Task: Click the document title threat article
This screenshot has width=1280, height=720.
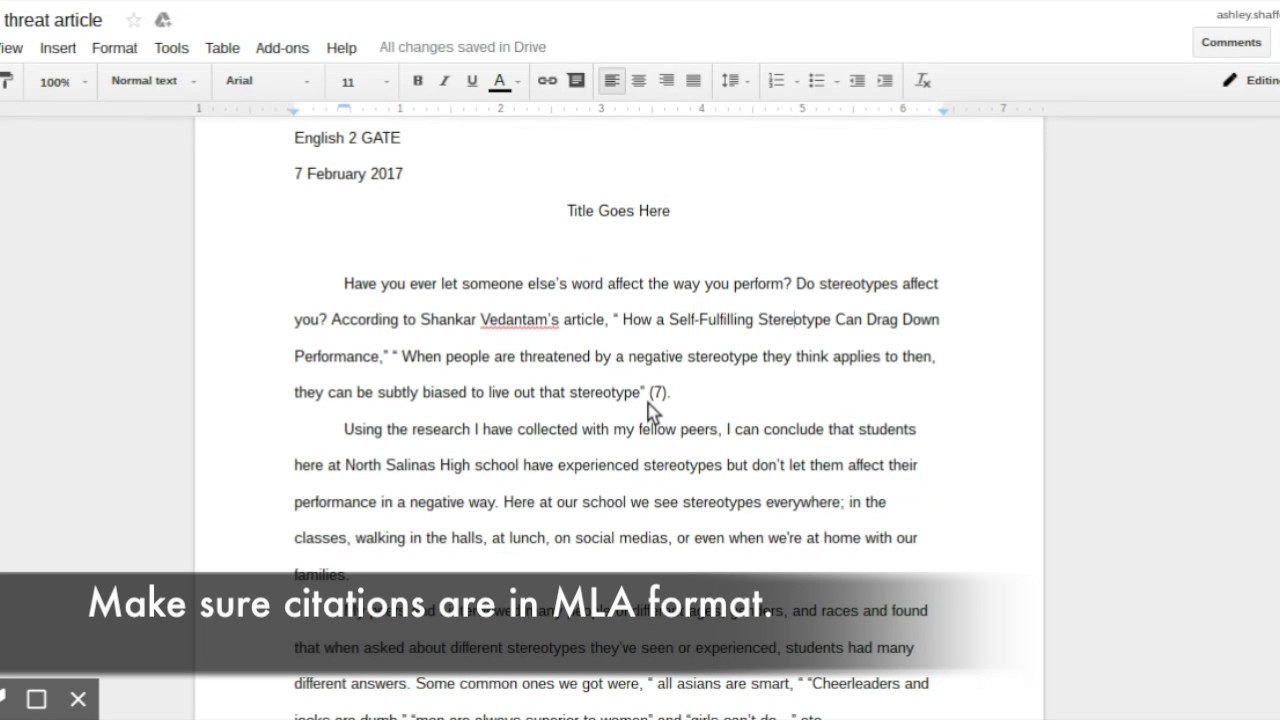Action: pyautogui.click(x=53, y=20)
